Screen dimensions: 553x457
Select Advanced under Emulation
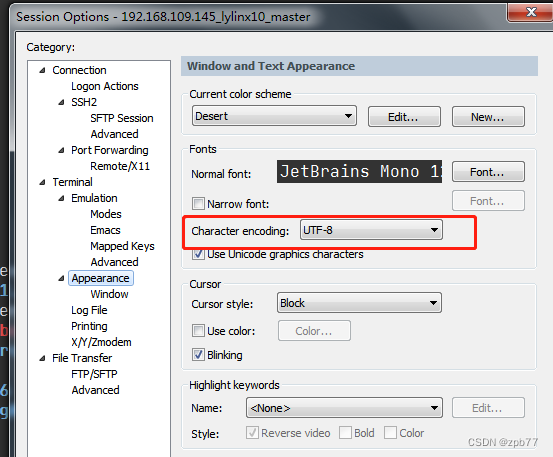tap(114, 262)
